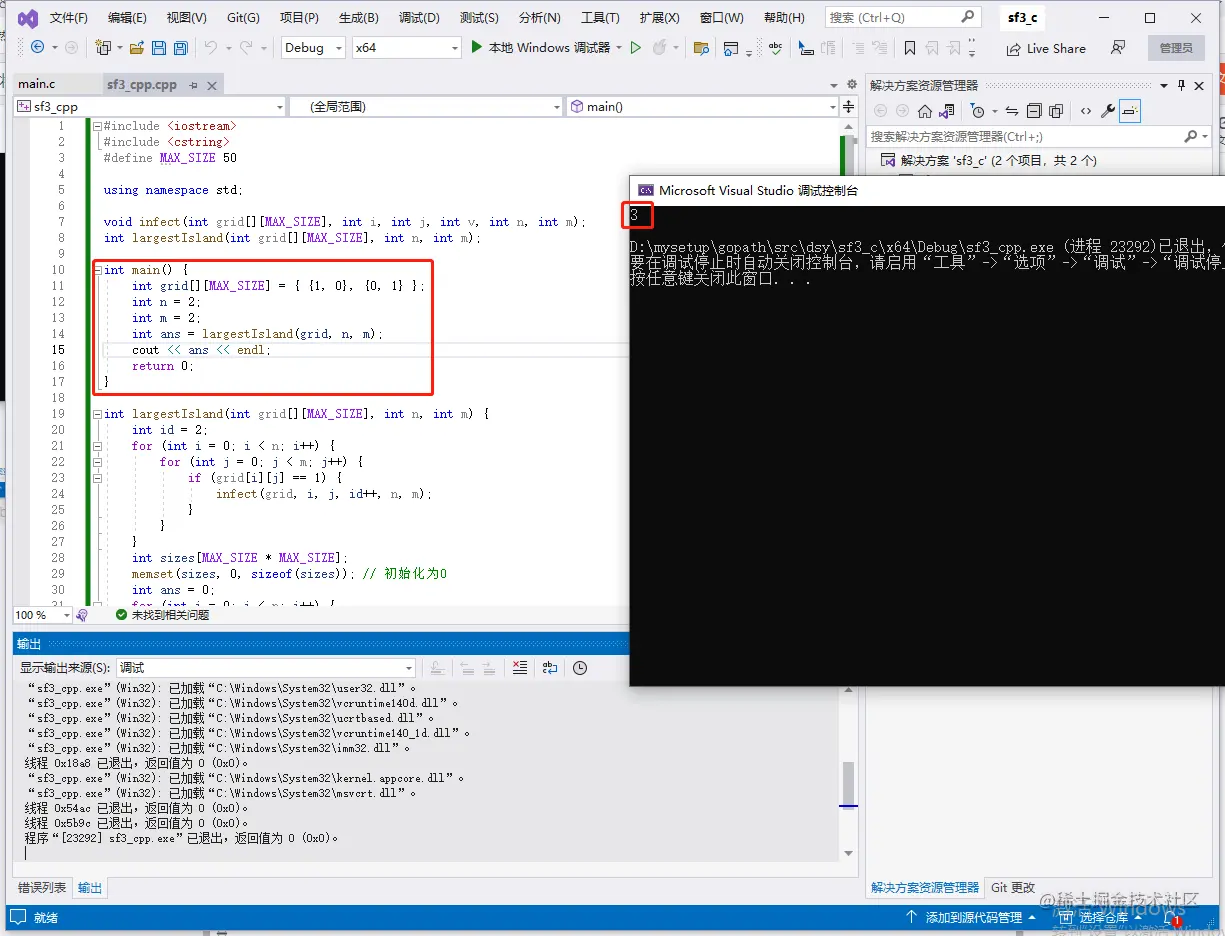This screenshot has height=936, width=1225.
Task: Open the main() member dropdown
Action: pos(703,106)
